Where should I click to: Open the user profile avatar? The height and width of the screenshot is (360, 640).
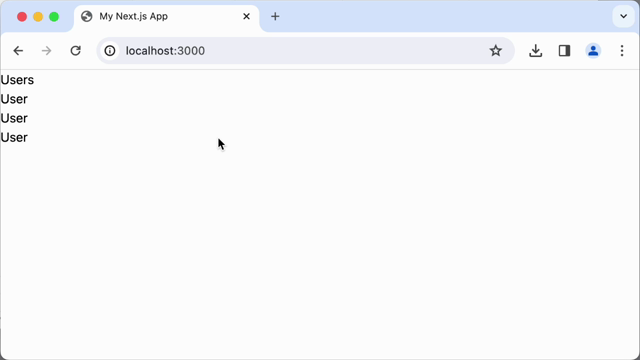point(593,51)
